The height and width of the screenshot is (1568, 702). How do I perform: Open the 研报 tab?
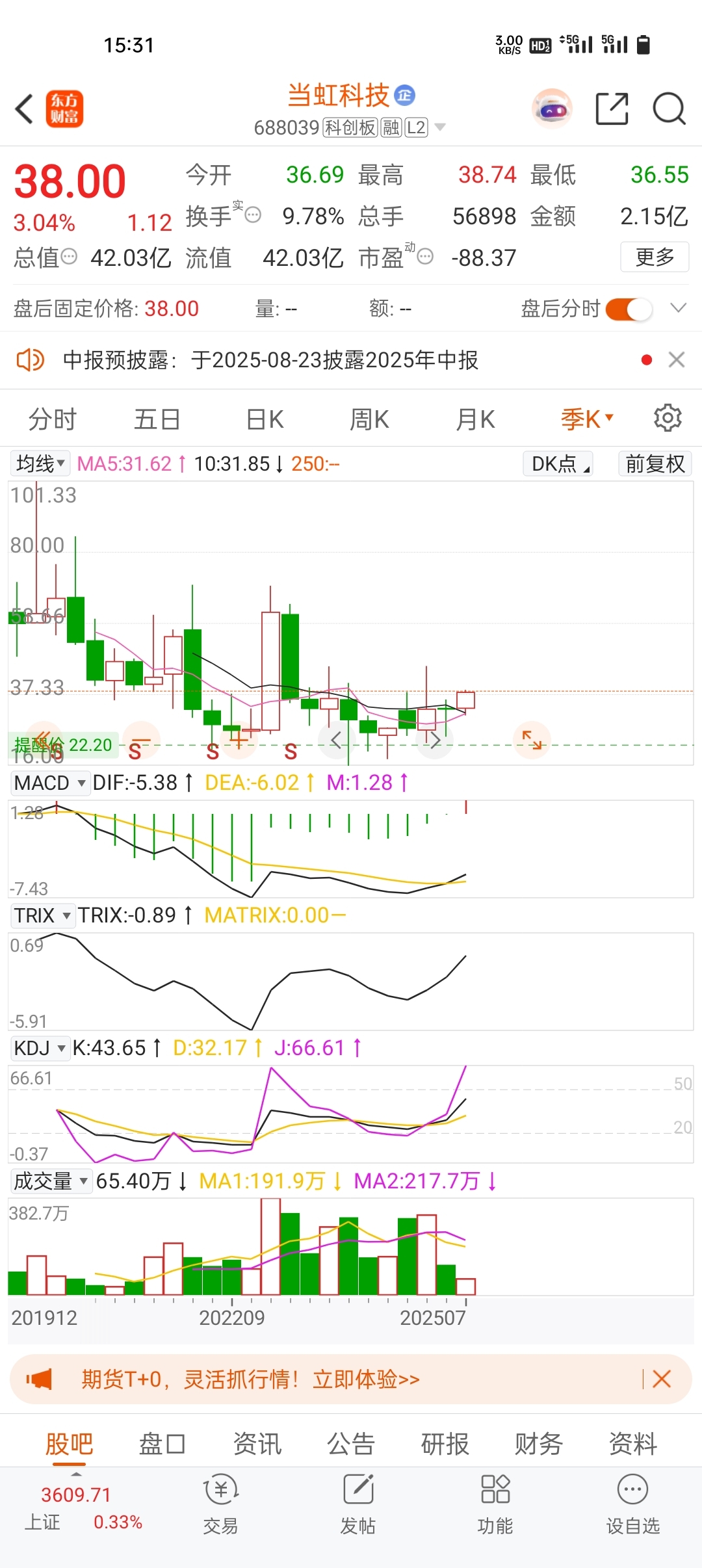coord(445,1444)
